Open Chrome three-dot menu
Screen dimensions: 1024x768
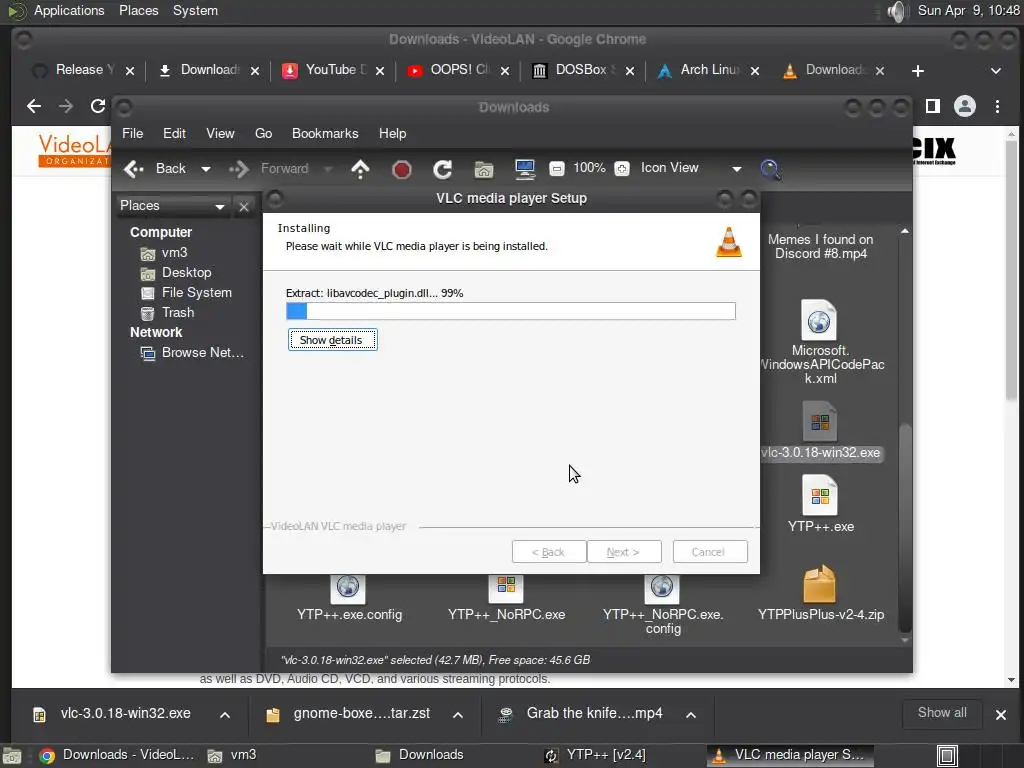(x=997, y=106)
